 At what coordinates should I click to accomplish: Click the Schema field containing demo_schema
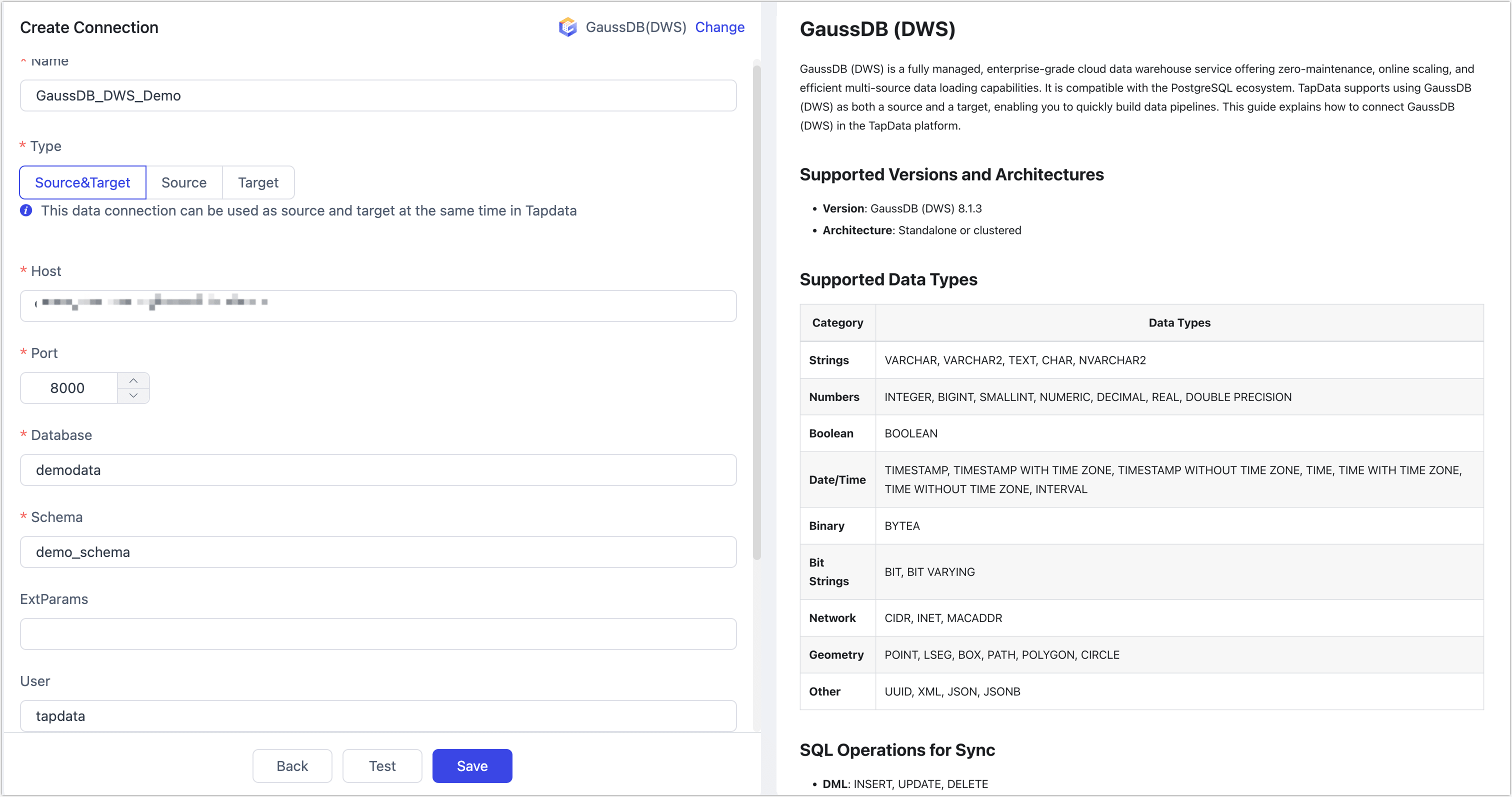[377, 551]
